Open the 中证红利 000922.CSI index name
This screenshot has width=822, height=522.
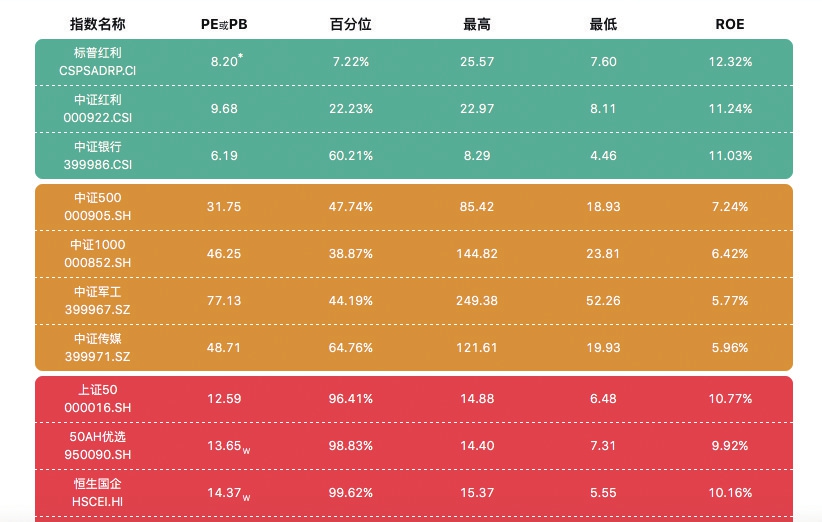tap(98, 108)
